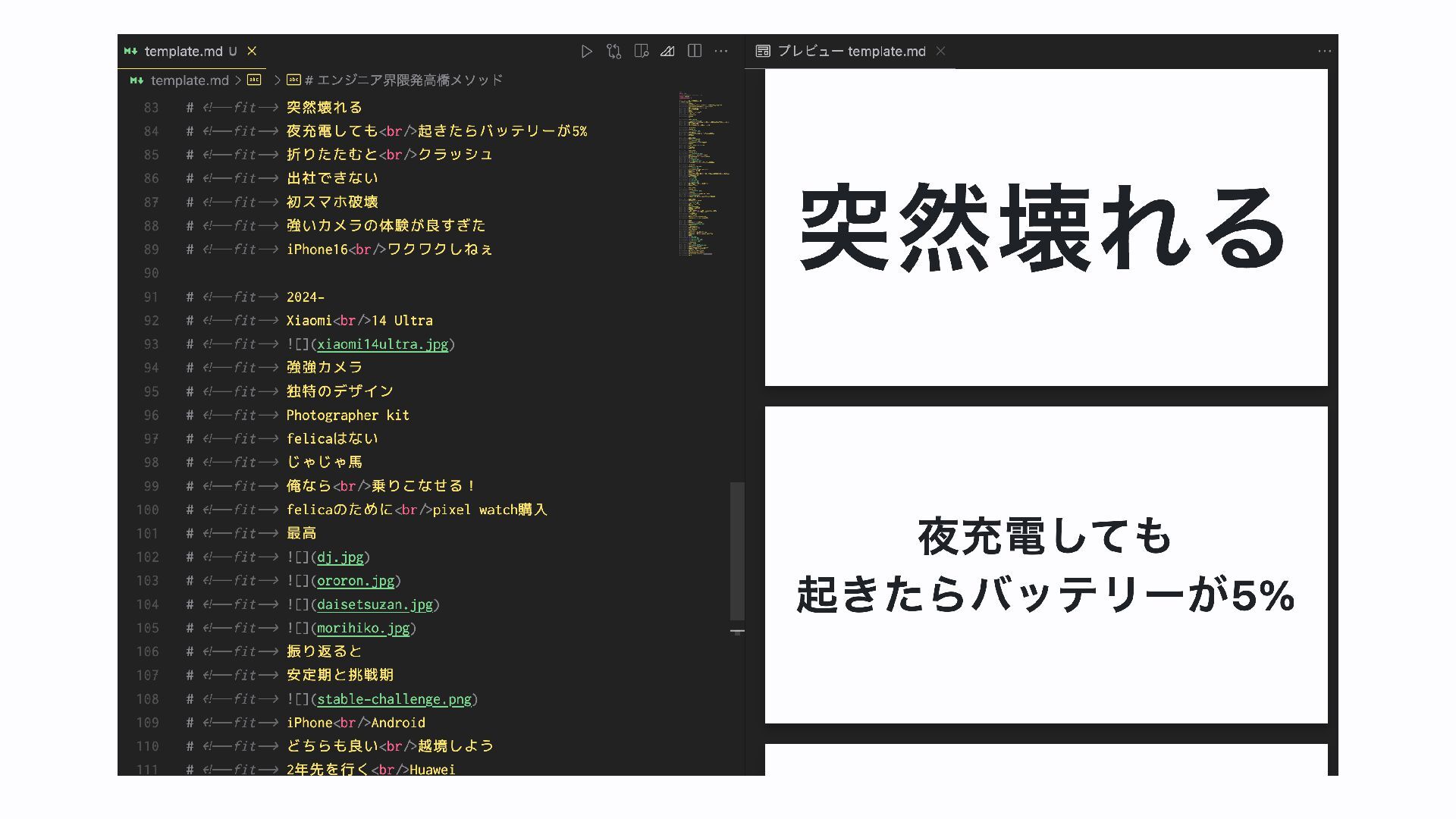
Task: Run the template.md file with play icon
Action: [x=586, y=52]
